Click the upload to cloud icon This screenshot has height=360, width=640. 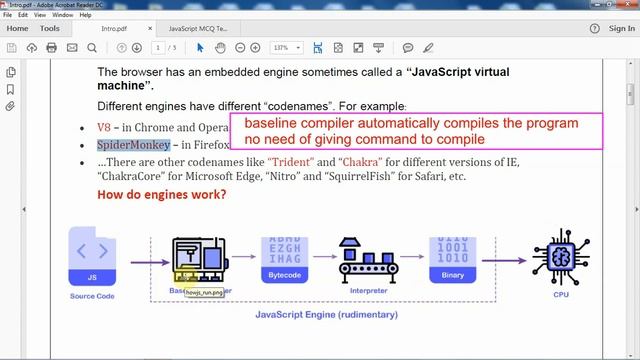point(31,48)
